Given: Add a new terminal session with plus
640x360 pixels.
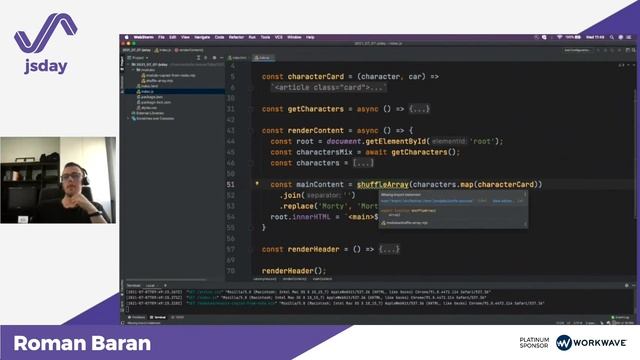Looking at the screenshot, I should click(x=165, y=285).
